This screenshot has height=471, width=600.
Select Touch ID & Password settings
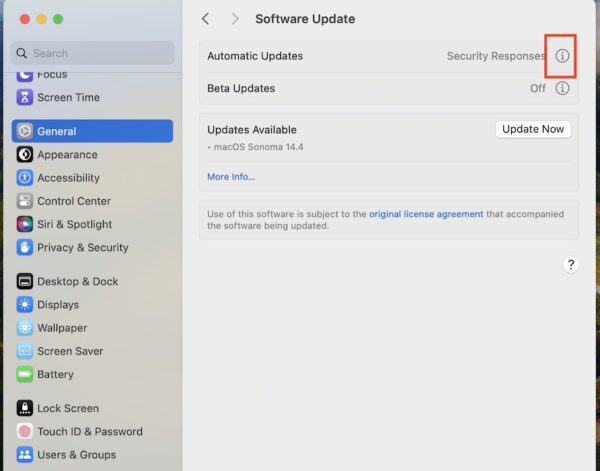[x=89, y=432]
